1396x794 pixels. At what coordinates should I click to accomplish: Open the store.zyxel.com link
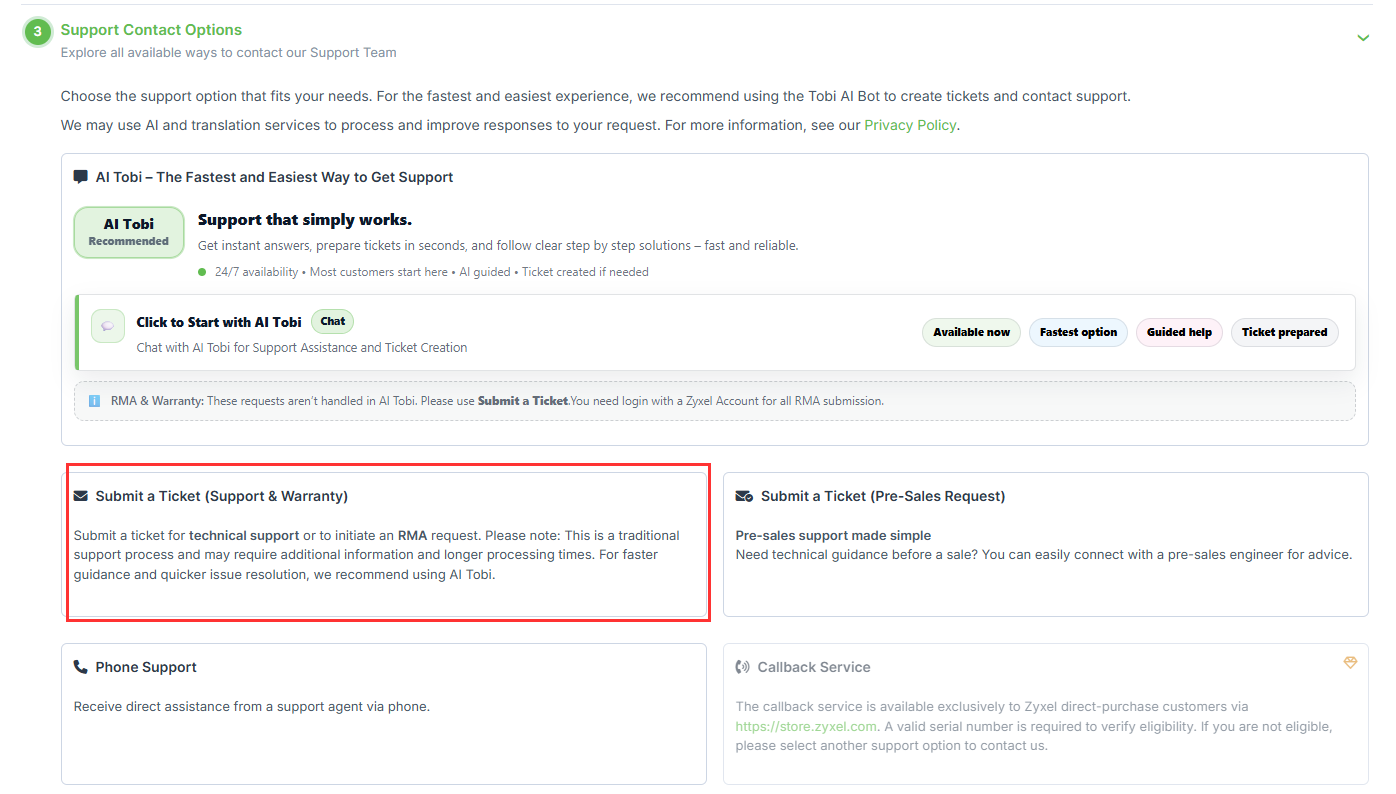[x=806, y=726]
